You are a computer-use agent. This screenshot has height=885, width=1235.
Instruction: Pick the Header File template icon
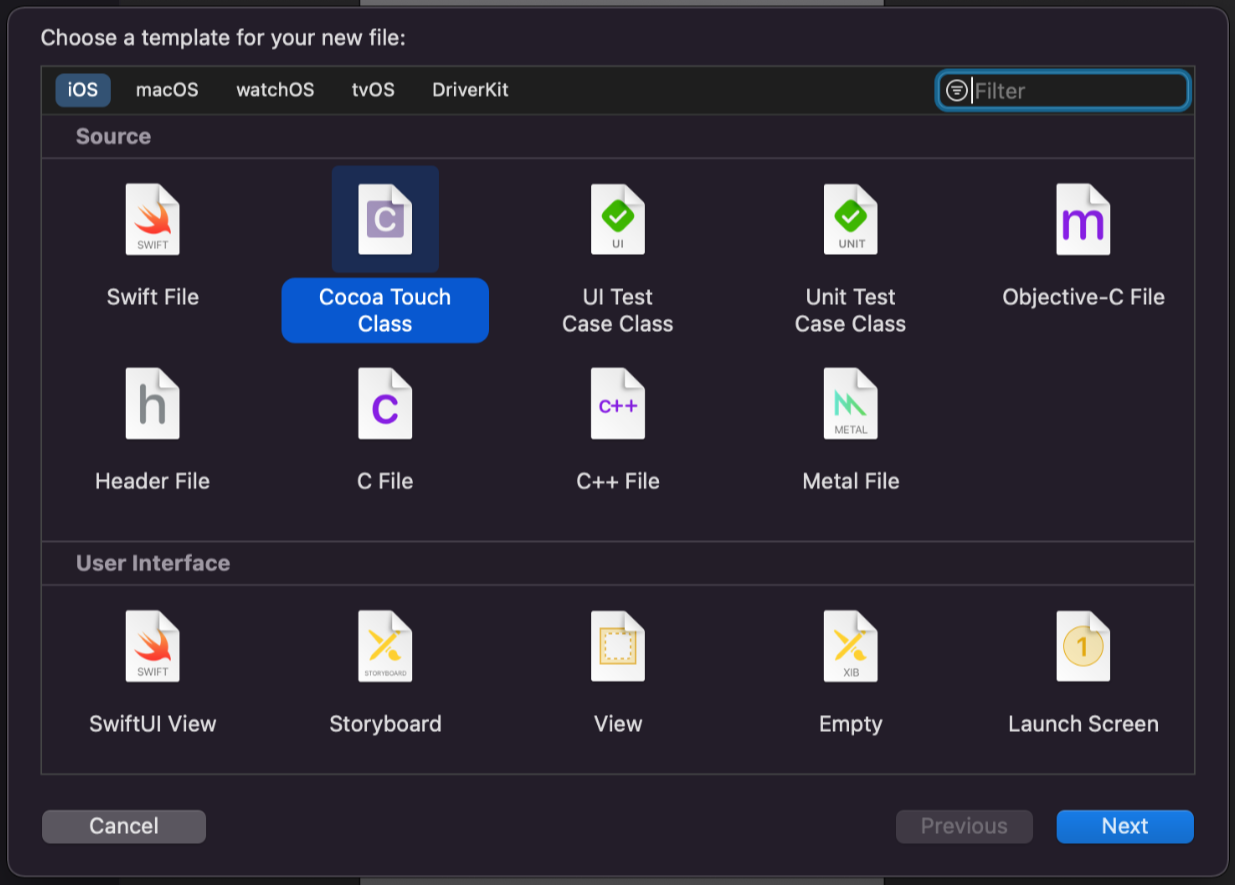click(x=152, y=403)
